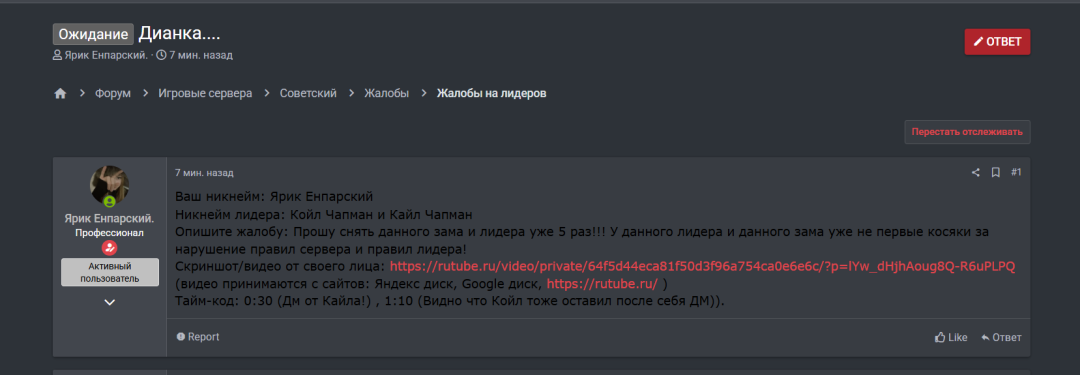Open Советский breadcrumb

[x=308, y=93]
